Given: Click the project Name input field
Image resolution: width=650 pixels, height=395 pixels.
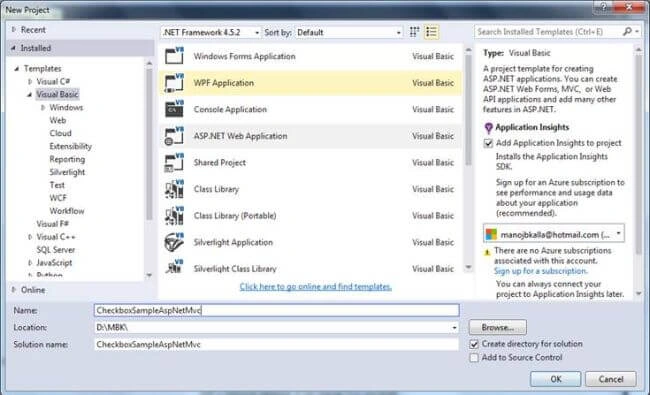Looking at the screenshot, I should point(276,310).
